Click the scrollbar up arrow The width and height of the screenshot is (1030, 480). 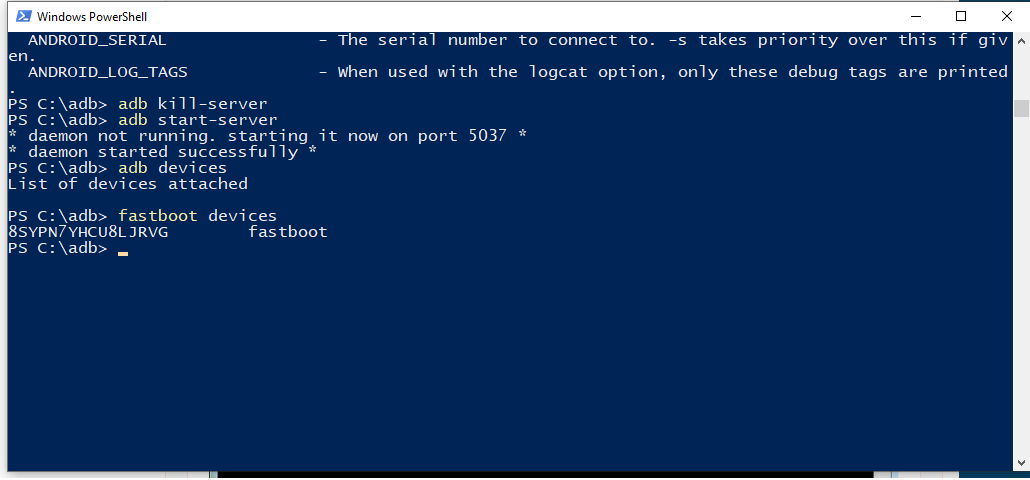click(1020, 40)
